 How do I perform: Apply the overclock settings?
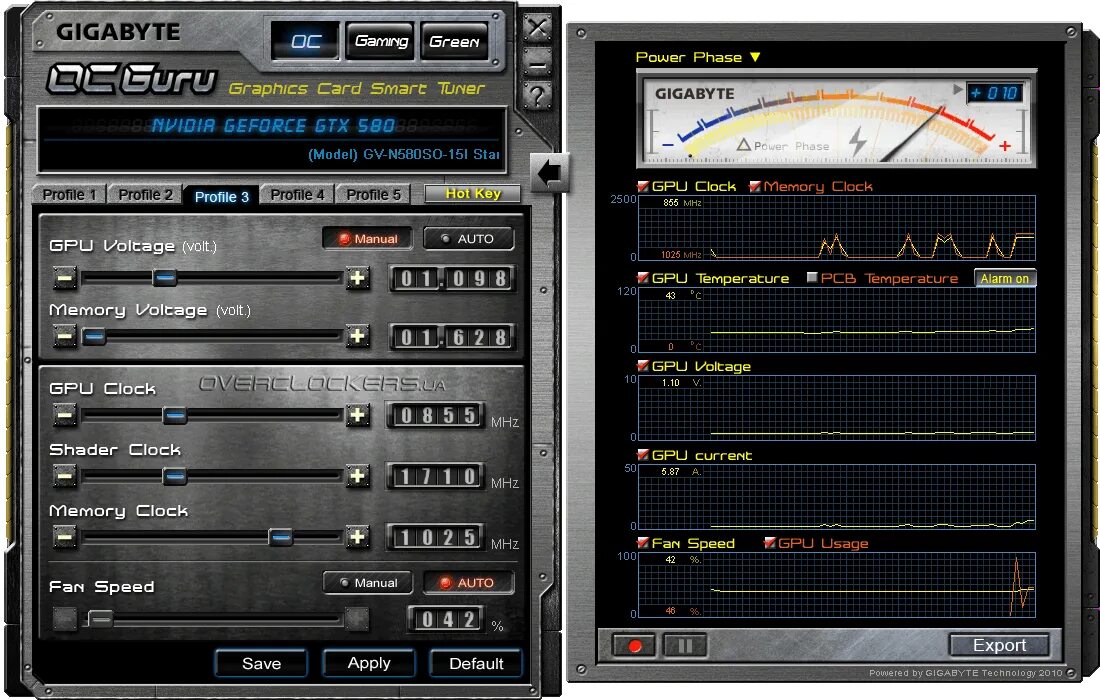click(368, 664)
